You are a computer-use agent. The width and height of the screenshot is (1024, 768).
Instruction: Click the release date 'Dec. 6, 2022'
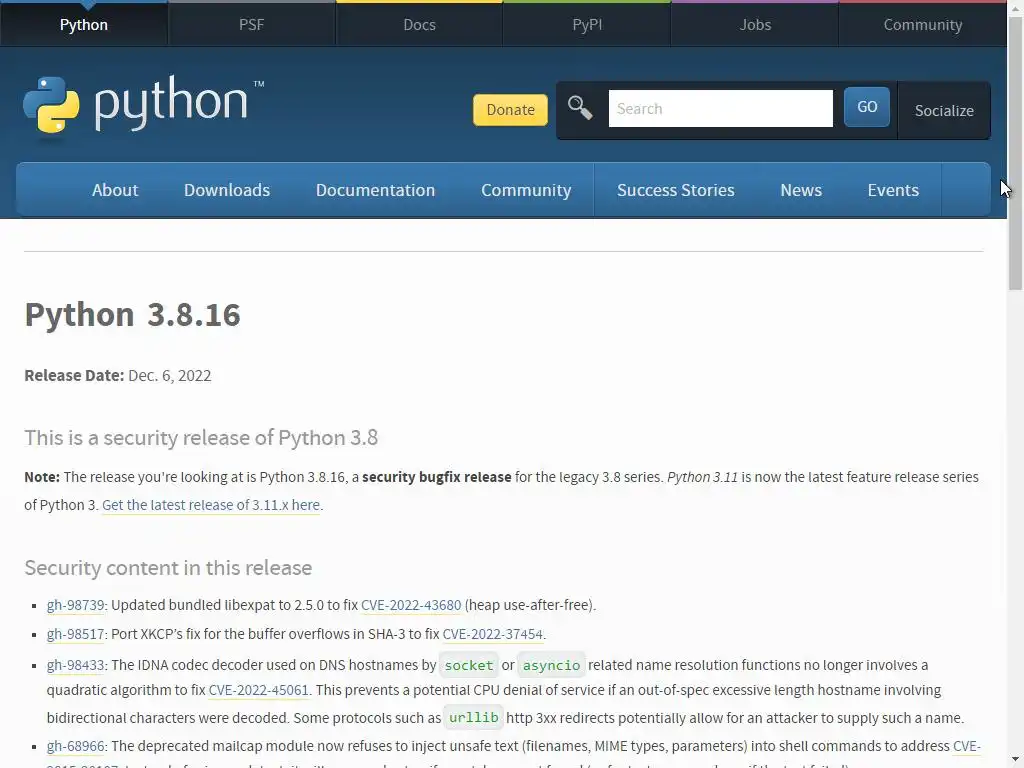[170, 376]
